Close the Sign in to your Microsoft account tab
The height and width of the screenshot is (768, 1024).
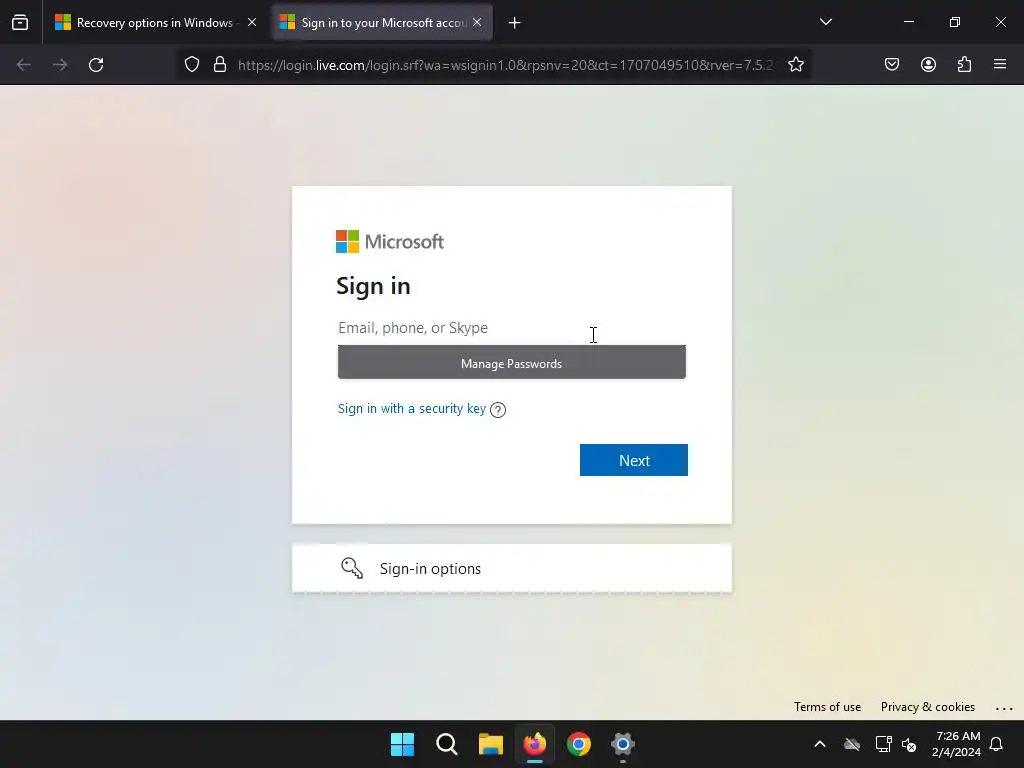pyautogui.click(x=477, y=22)
